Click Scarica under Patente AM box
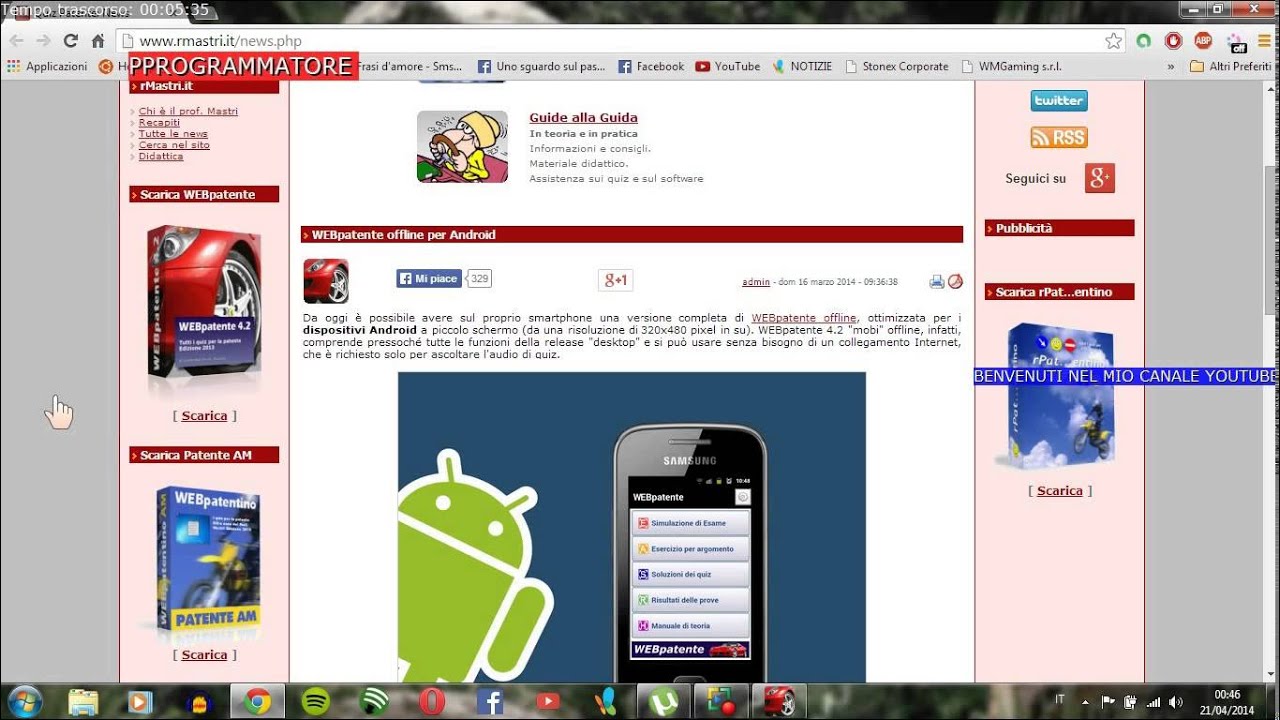 tap(204, 655)
